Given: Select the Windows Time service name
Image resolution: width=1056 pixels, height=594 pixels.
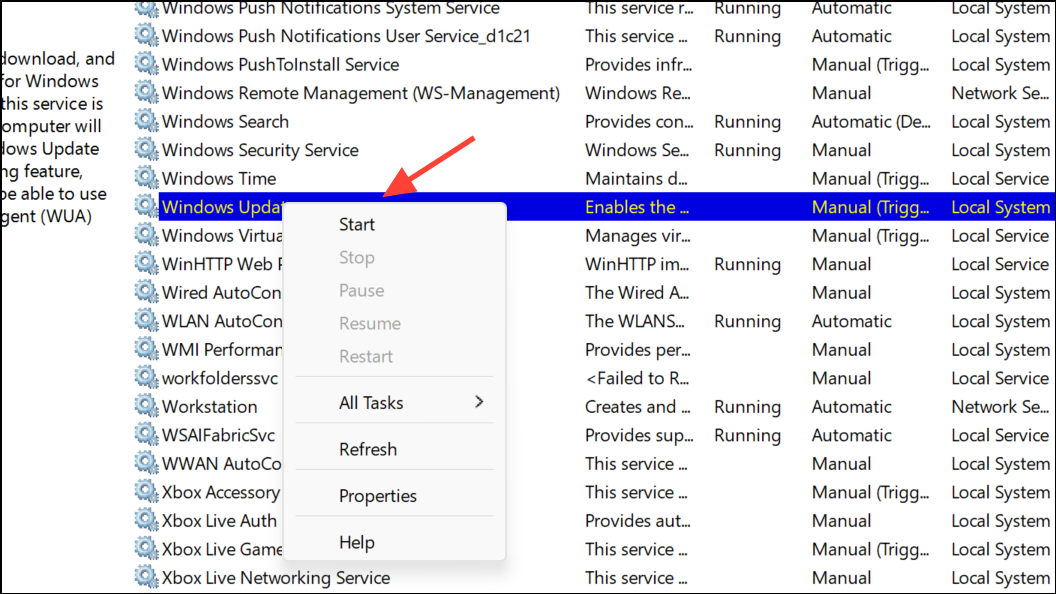Looking at the screenshot, I should point(219,178).
